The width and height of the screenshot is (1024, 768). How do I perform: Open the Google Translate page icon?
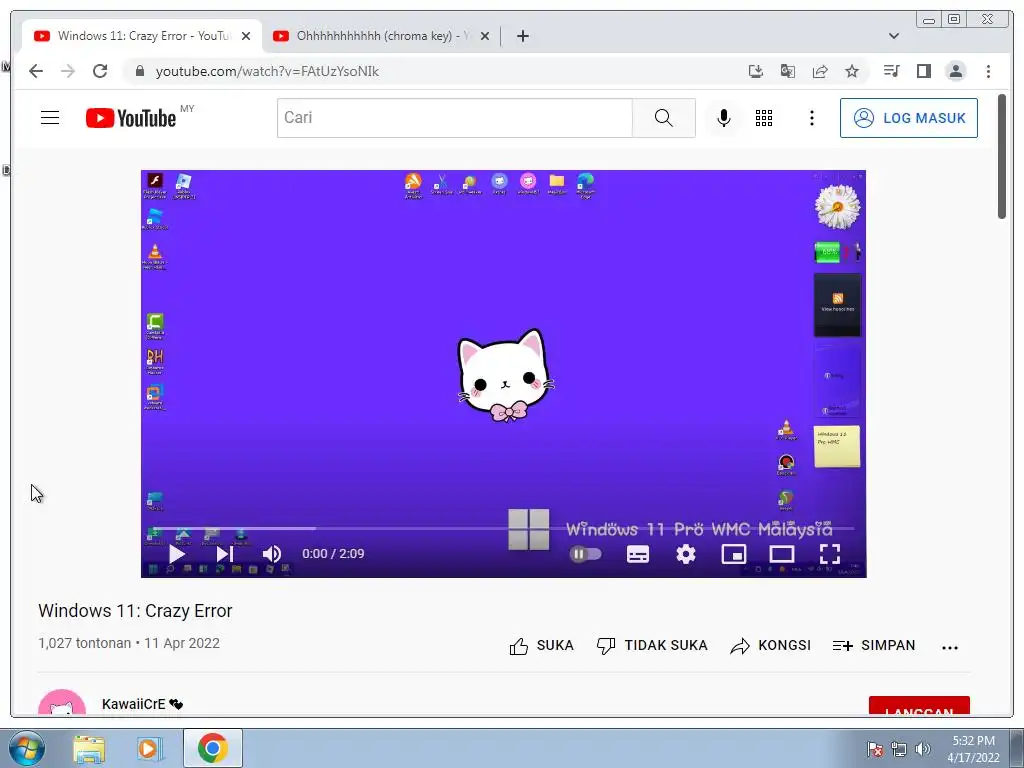point(788,71)
